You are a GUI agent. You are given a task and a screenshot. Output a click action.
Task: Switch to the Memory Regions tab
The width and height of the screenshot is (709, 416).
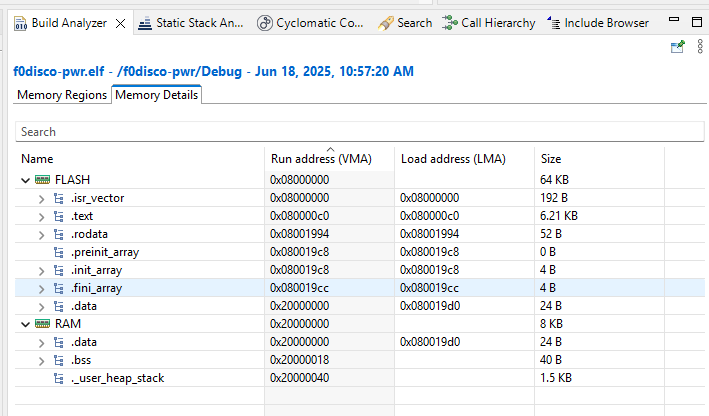coord(62,95)
